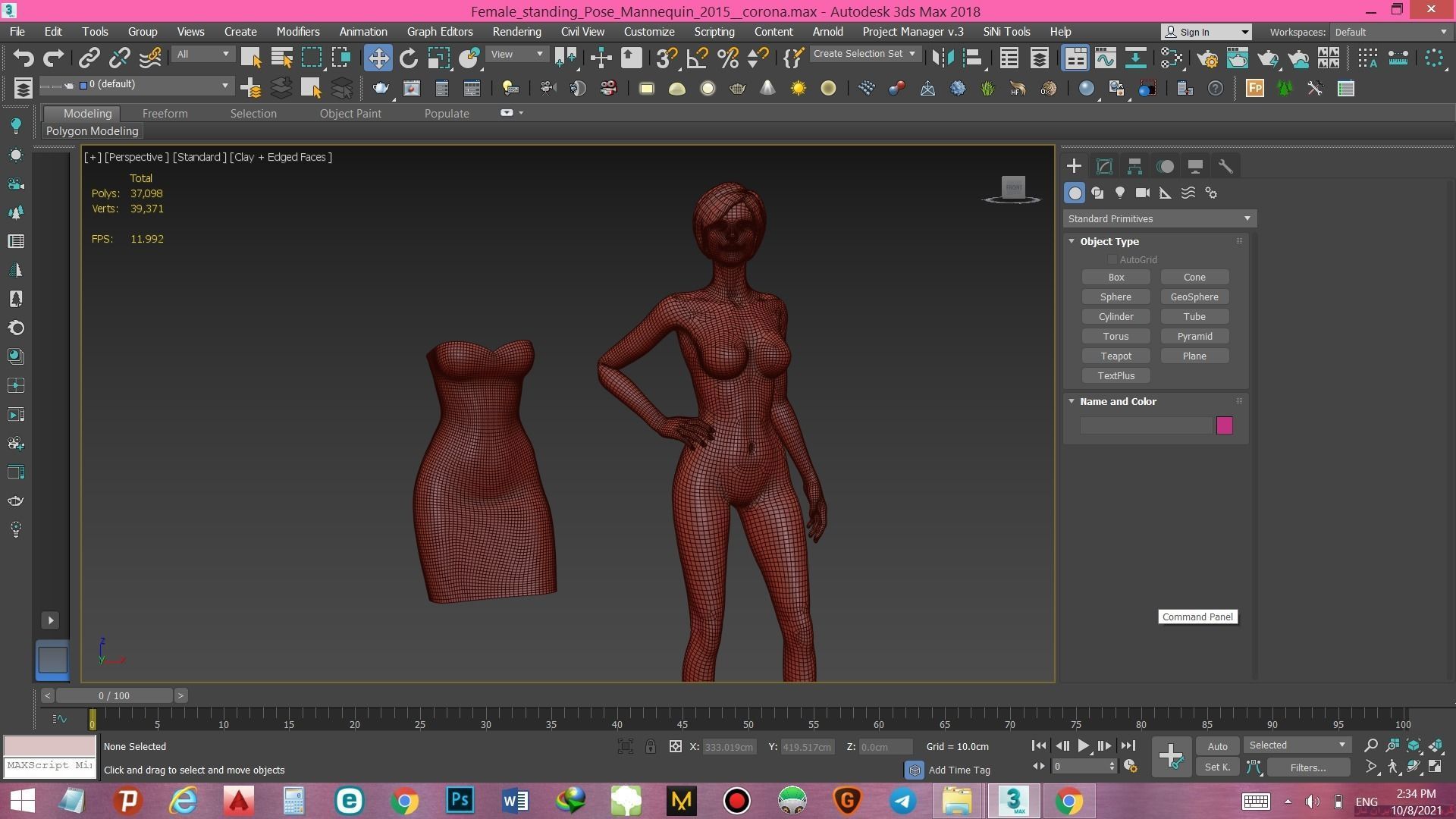Collapse the Name and Color rollout

pos(1072,401)
